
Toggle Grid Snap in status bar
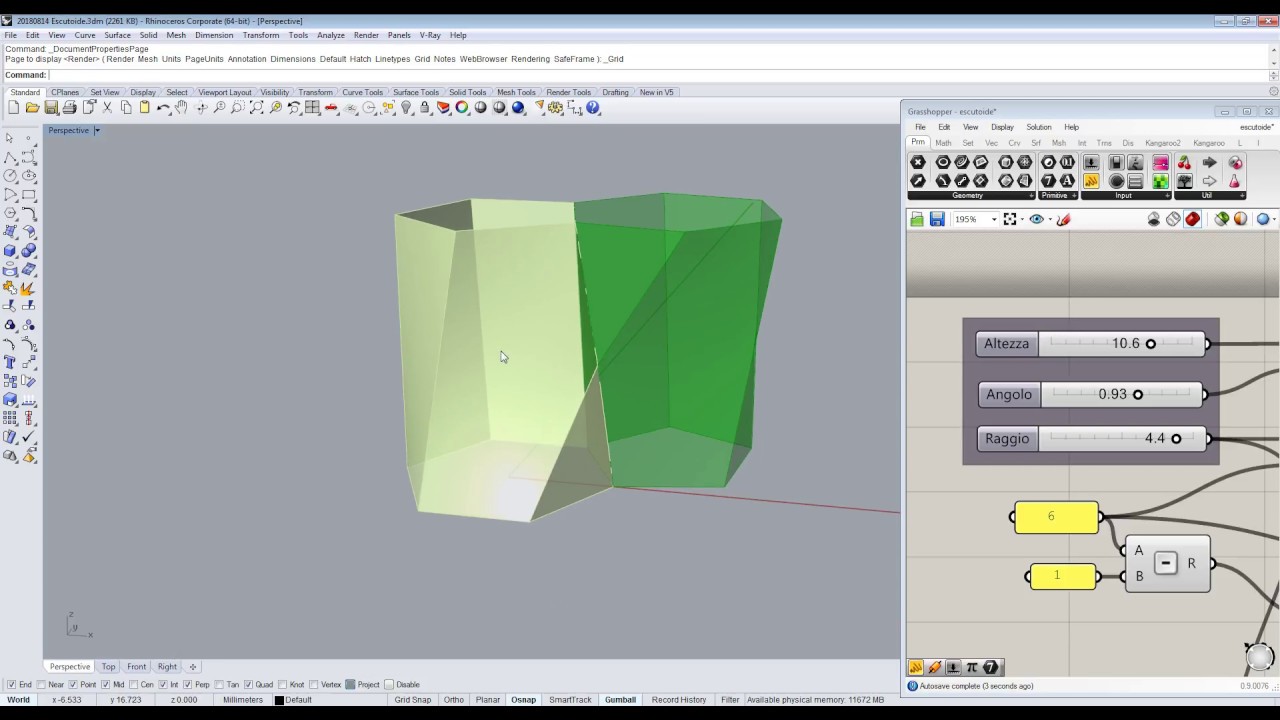[x=412, y=700]
